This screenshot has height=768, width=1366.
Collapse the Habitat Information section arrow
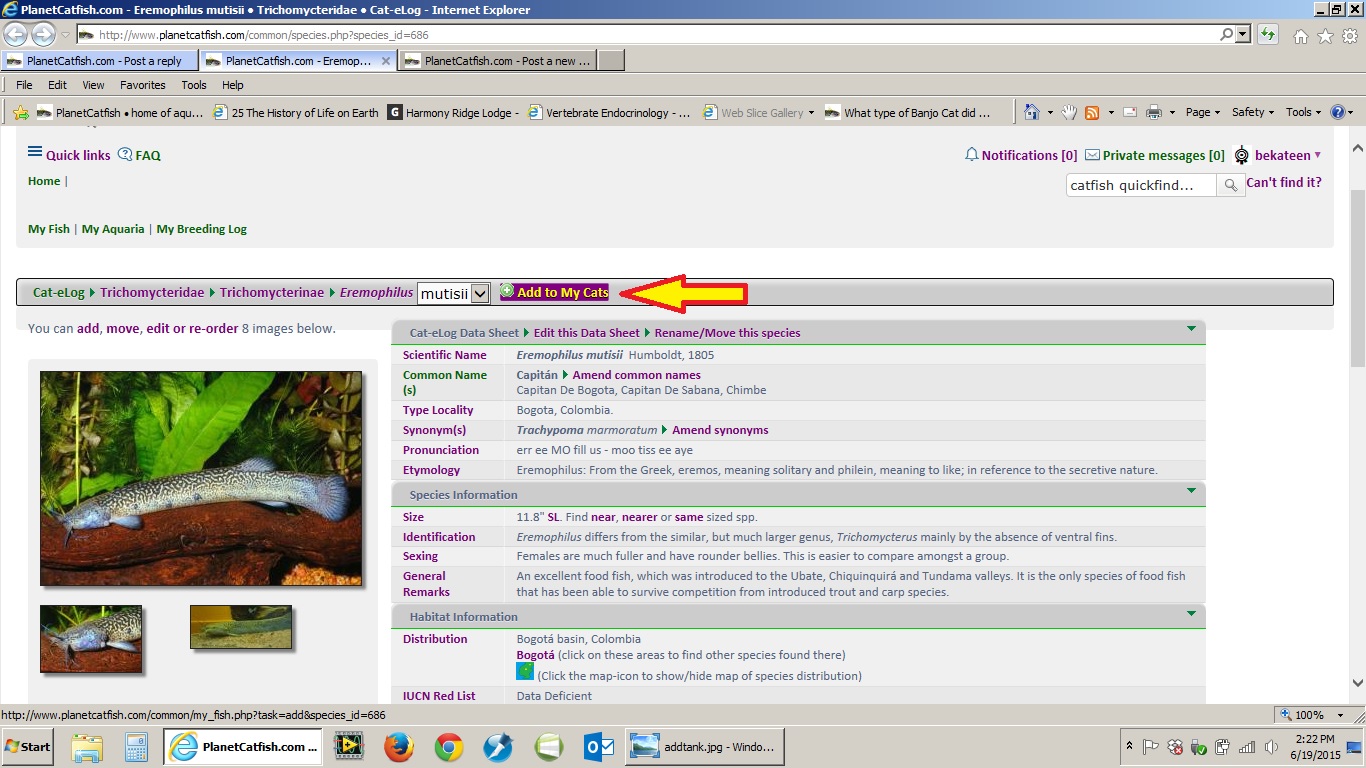(1191, 612)
